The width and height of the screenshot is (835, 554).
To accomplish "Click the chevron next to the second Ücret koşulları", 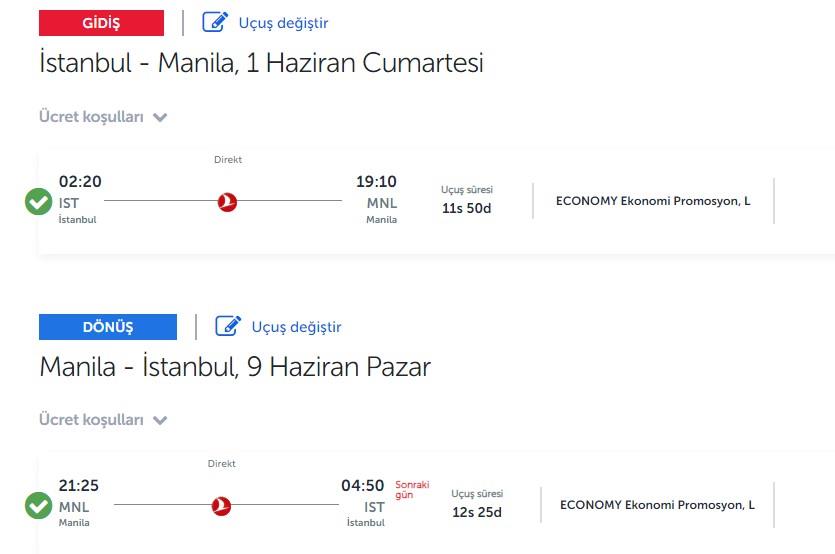I will click(x=160, y=421).
